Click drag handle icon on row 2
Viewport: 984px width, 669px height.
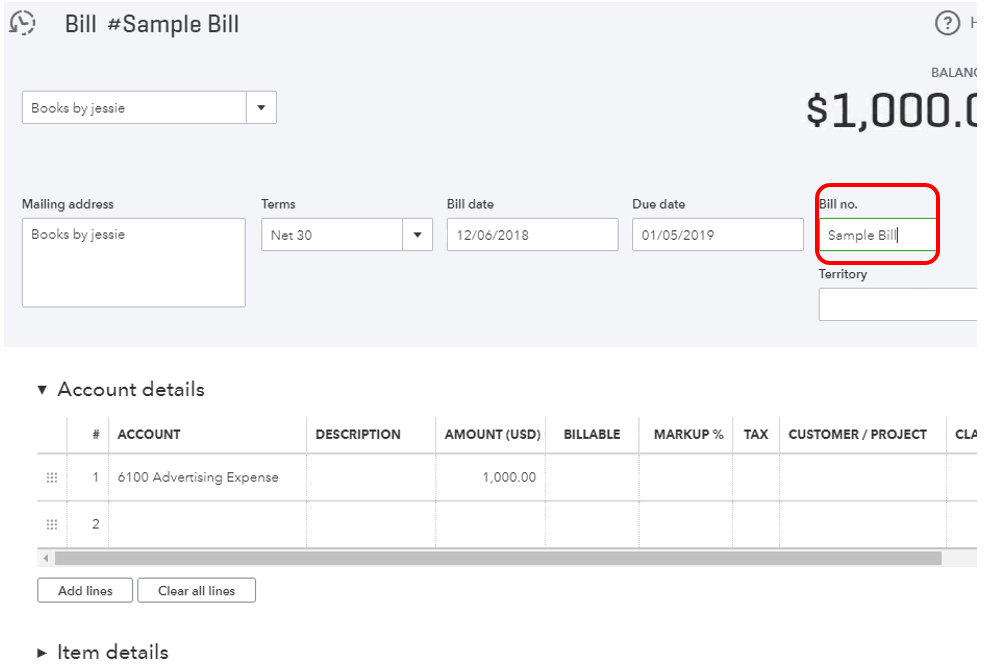coord(52,524)
